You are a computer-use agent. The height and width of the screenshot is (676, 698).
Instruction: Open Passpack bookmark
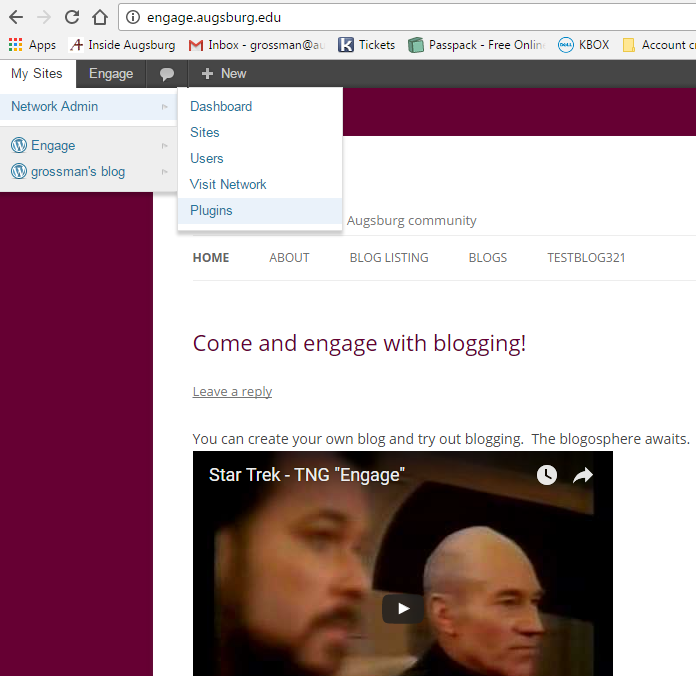pyautogui.click(x=476, y=45)
